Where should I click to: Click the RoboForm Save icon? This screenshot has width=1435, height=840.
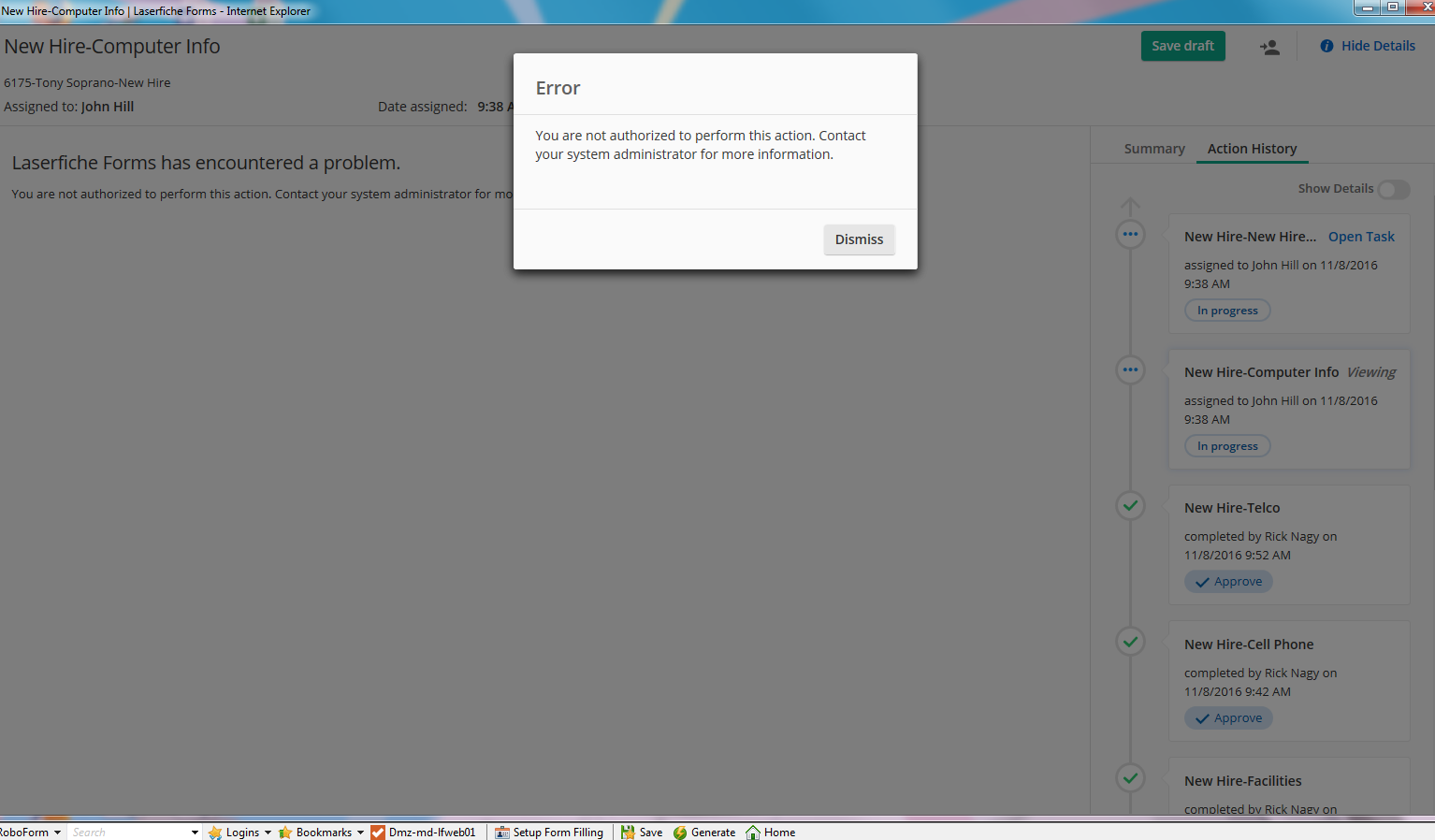click(628, 833)
